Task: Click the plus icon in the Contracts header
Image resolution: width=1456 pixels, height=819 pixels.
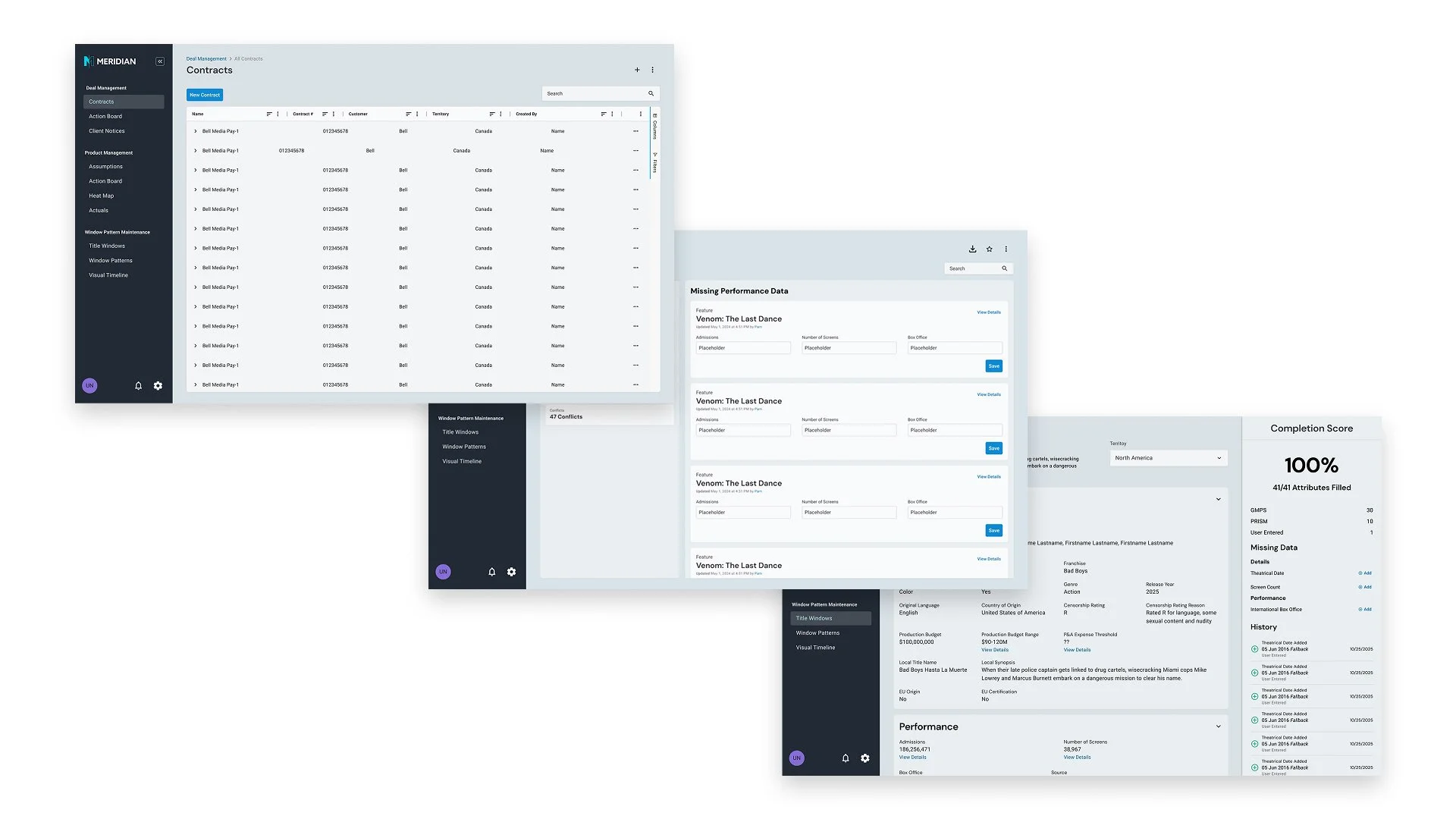Action: pos(637,70)
